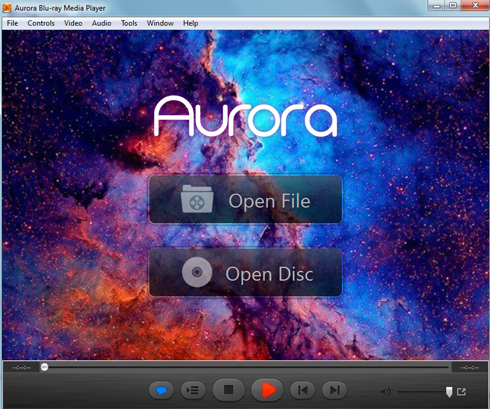Viewport: 490px width, 409px height.
Task: Skip to the previous track
Action: coord(303,390)
